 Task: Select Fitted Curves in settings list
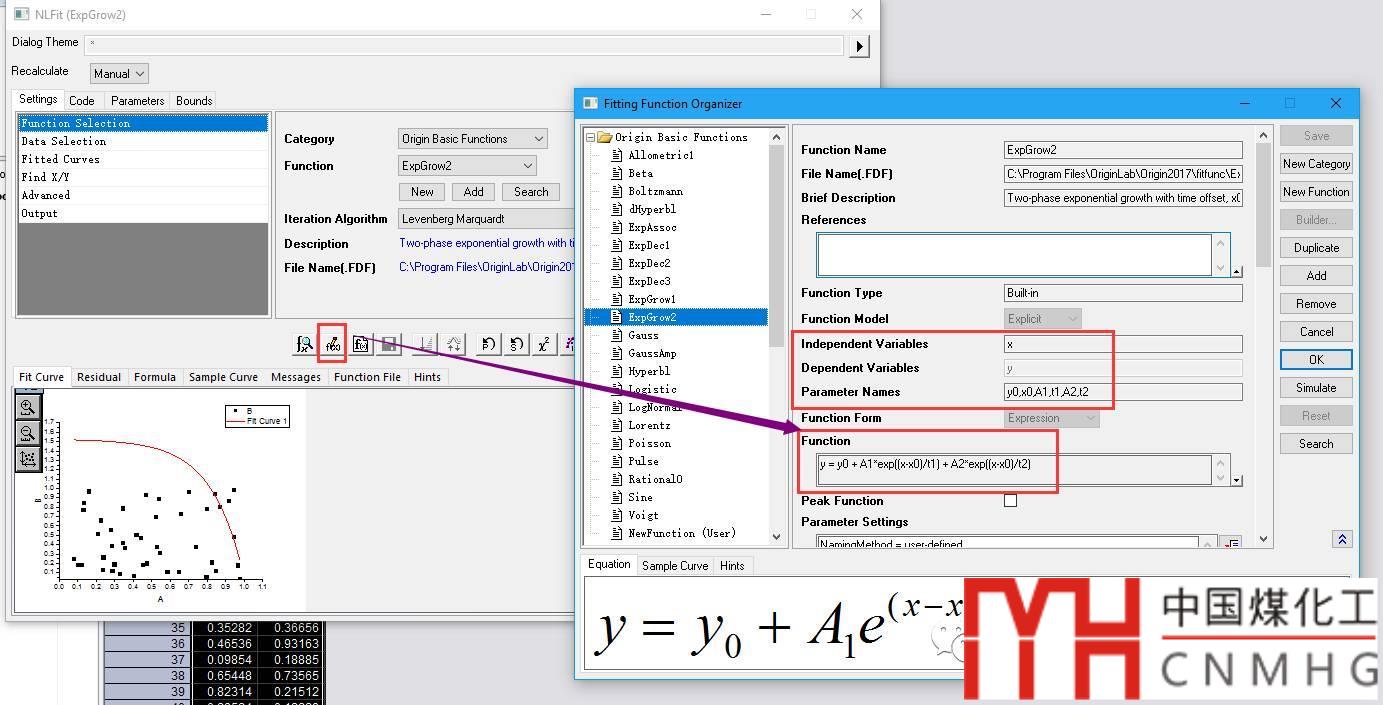[x=143, y=160]
